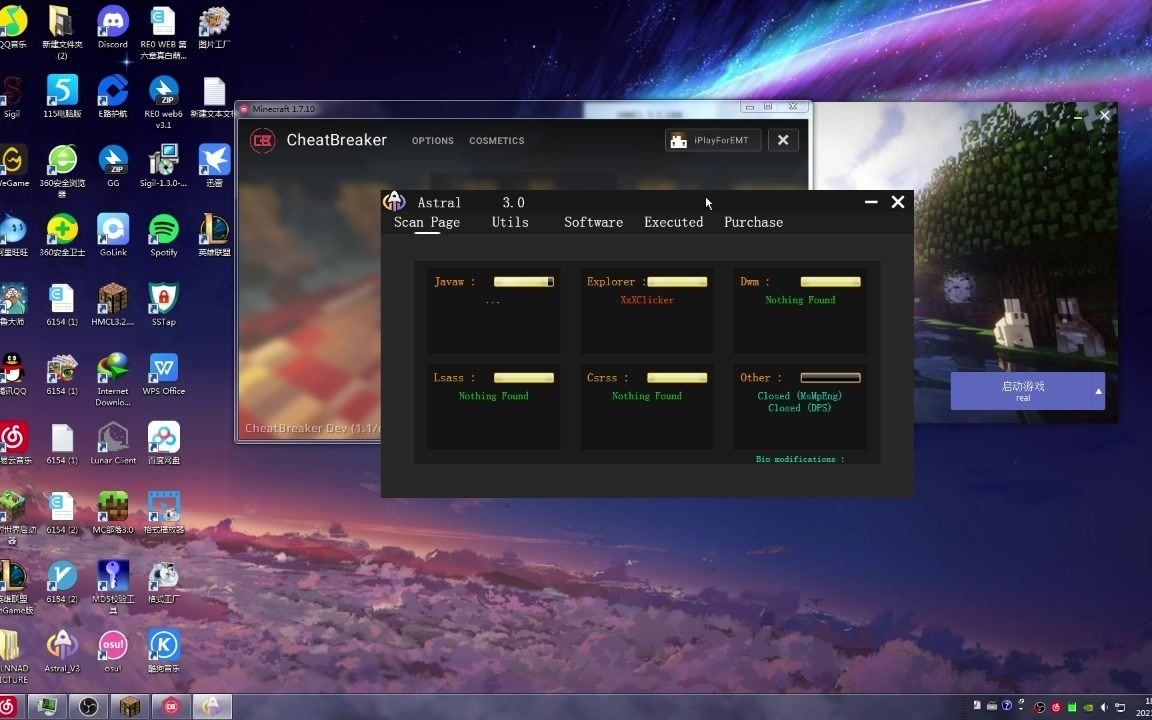The image size is (1152, 720).
Task: Select the 百度网盘 desktop icon
Action: (x=164, y=443)
